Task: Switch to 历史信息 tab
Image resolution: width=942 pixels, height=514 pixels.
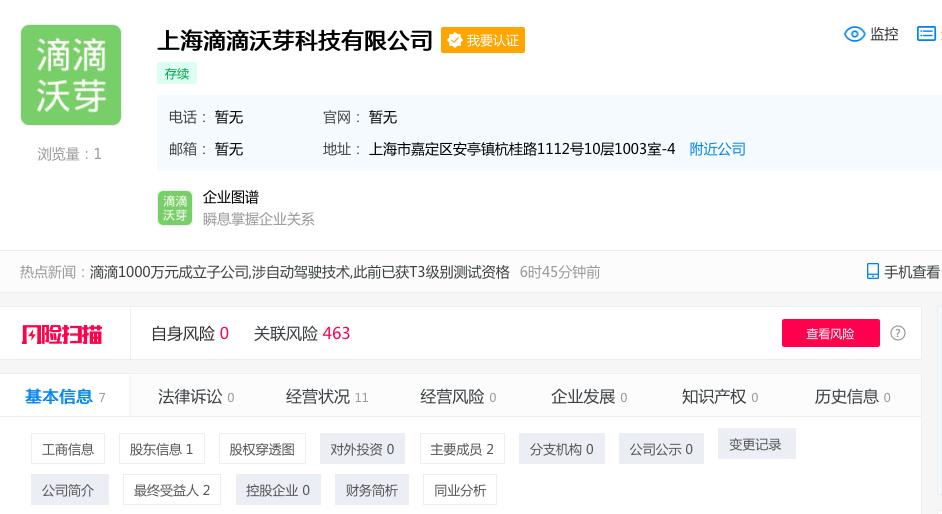Action: pyautogui.click(x=852, y=397)
